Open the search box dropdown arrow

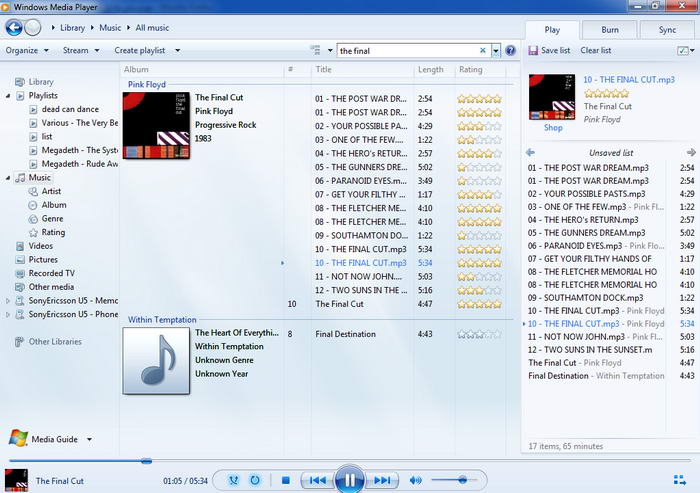click(496, 51)
